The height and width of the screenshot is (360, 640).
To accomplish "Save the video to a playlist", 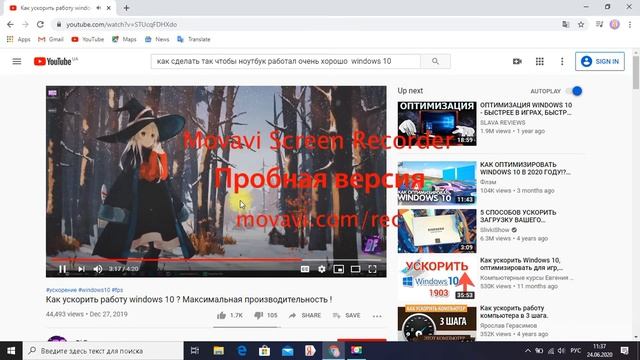I will pos(346,315).
